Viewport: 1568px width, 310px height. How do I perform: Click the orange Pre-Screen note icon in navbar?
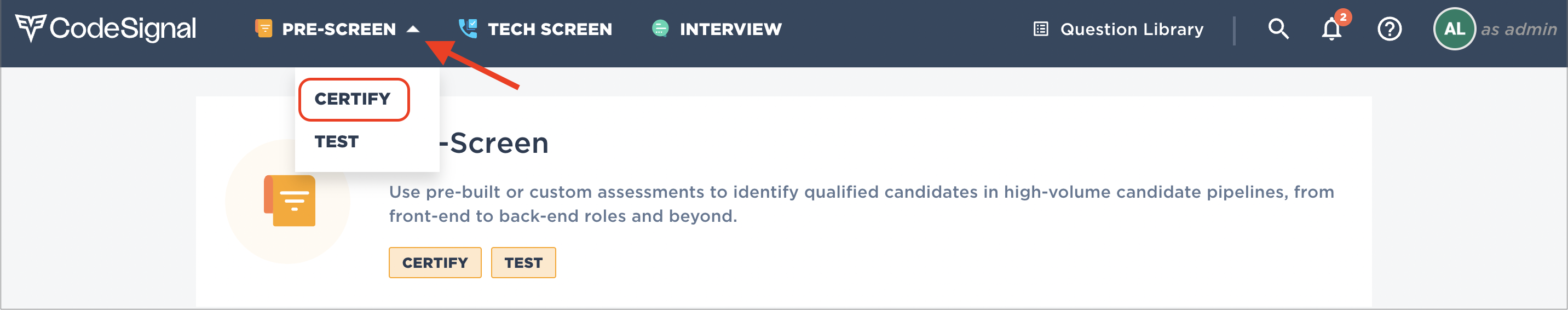pos(263,28)
